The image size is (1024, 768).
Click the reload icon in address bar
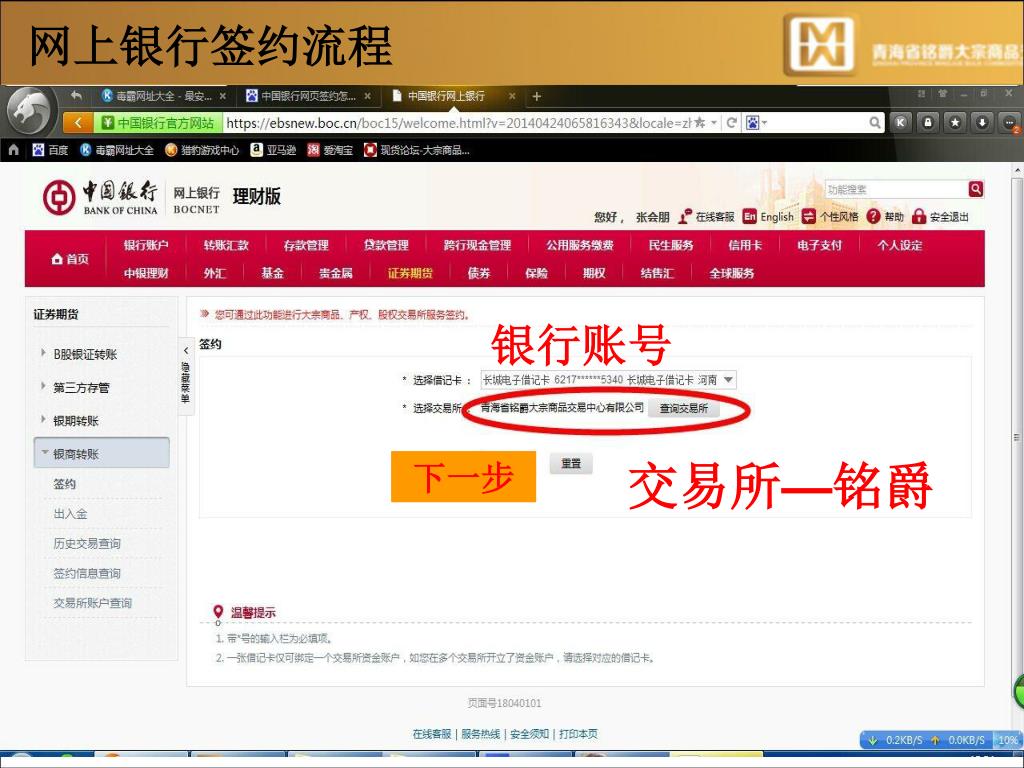coord(731,122)
